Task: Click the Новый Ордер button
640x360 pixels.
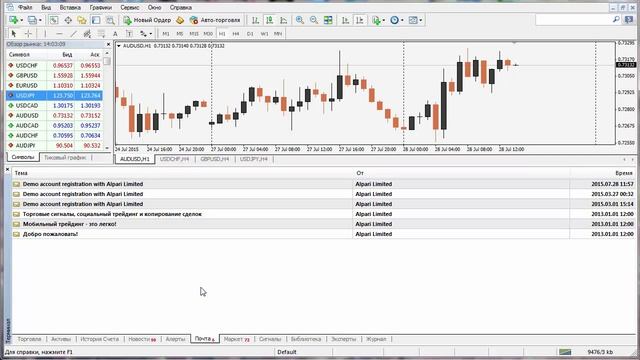Action: pyautogui.click(x=147, y=20)
